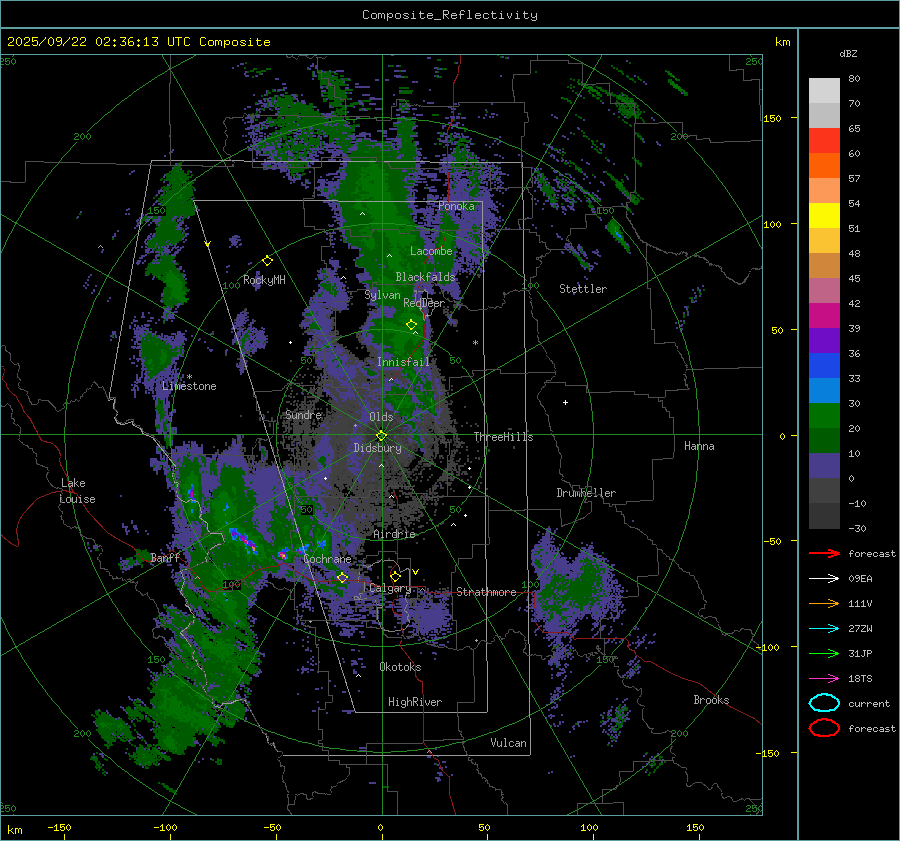This screenshot has height=841, width=900.
Task: Select the Drumheller label on the map
Action: tap(586, 493)
